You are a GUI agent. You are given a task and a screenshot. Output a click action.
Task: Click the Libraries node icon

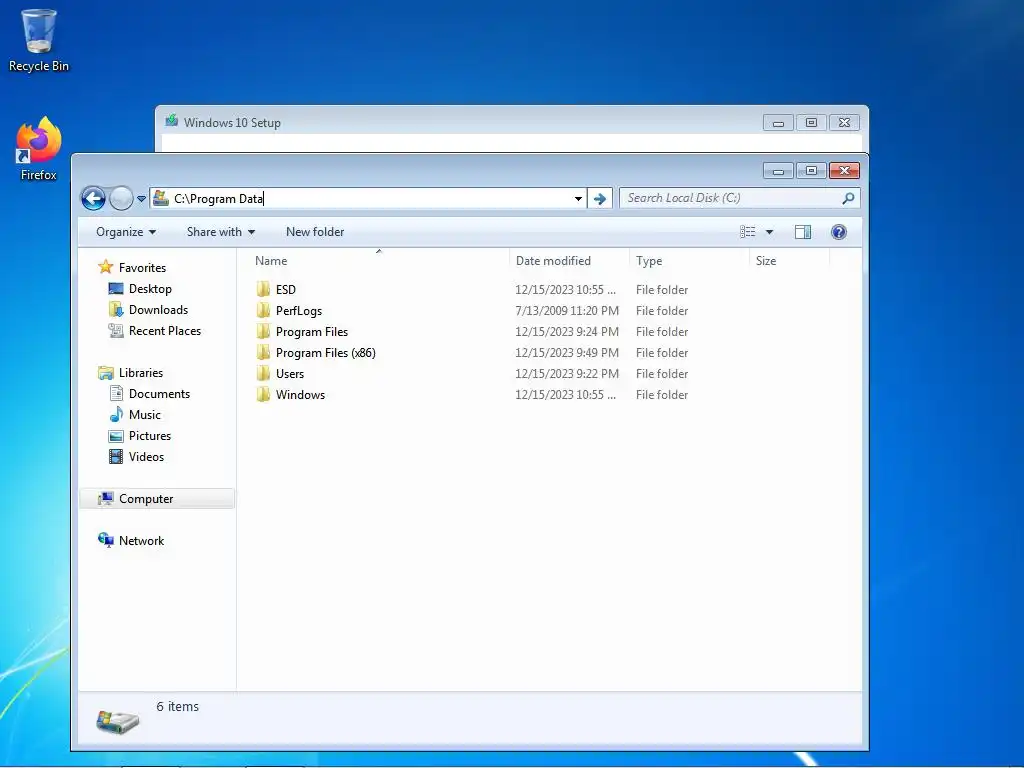tap(105, 373)
